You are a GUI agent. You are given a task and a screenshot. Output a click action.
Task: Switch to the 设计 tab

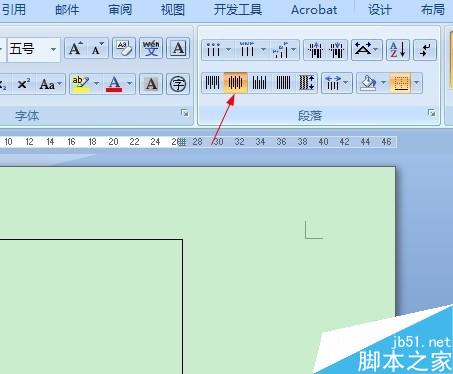(380, 10)
